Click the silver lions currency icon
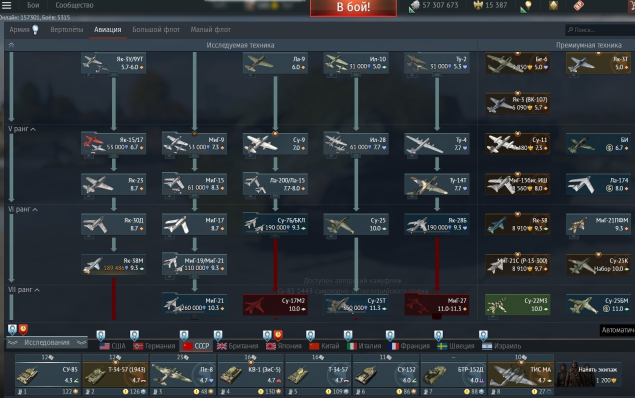The height and width of the screenshot is (398, 635). (x=414, y=6)
